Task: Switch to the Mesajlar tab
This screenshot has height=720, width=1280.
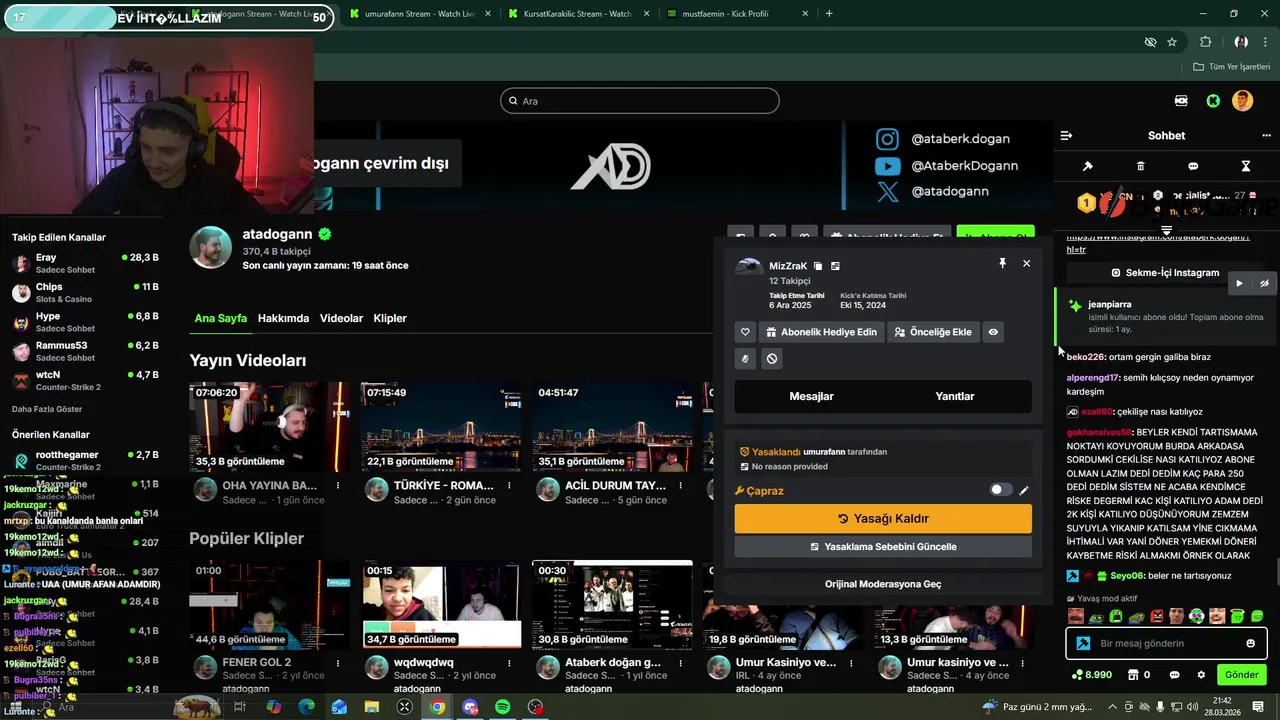Action: click(x=811, y=396)
